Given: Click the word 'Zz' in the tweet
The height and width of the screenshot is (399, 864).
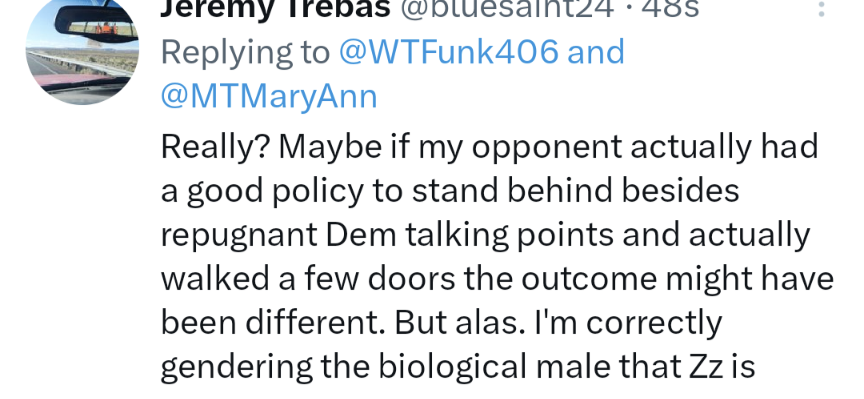Looking at the screenshot, I should (x=706, y=367).
